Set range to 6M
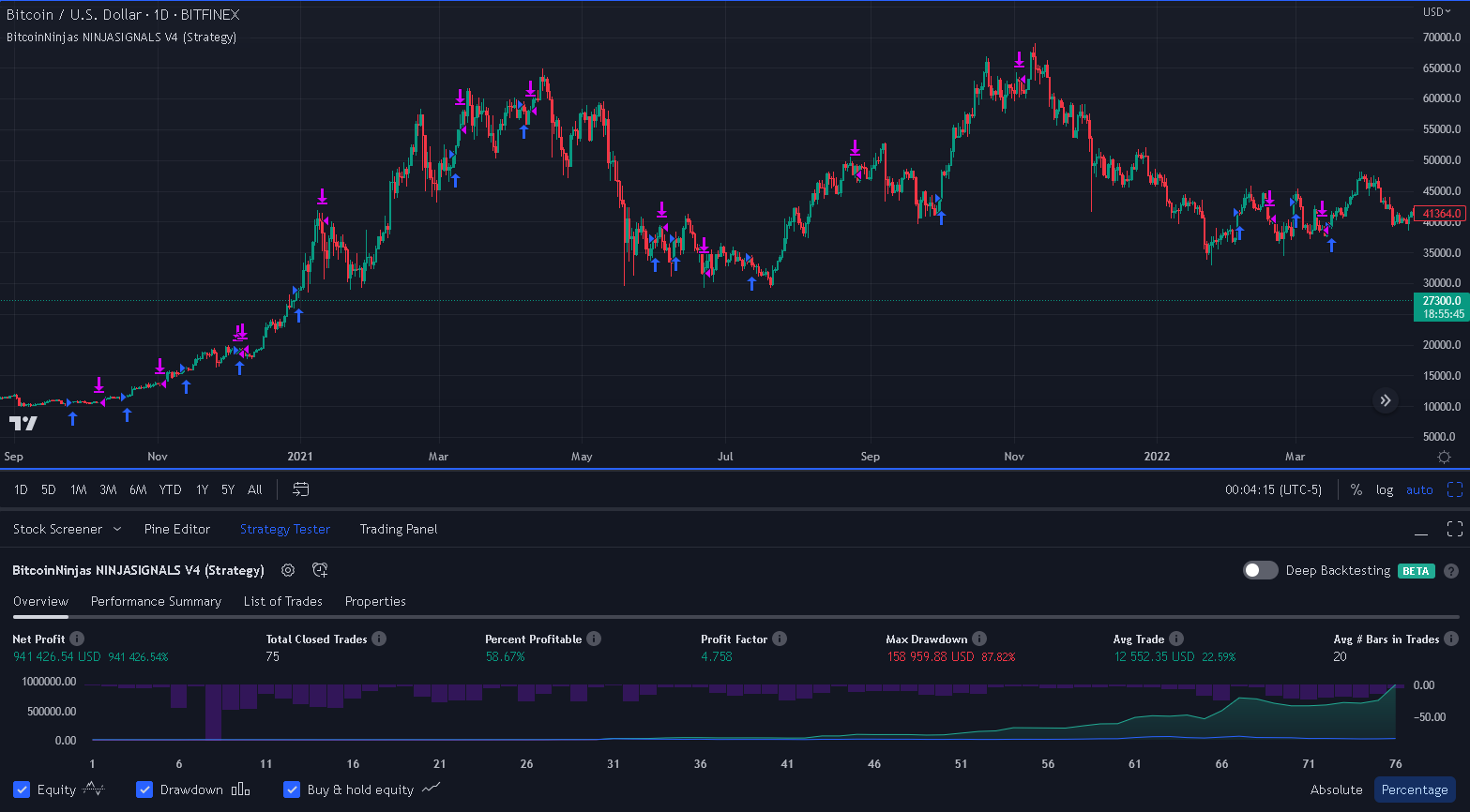This screenshot has width=1470, height=812. (138, 489)
